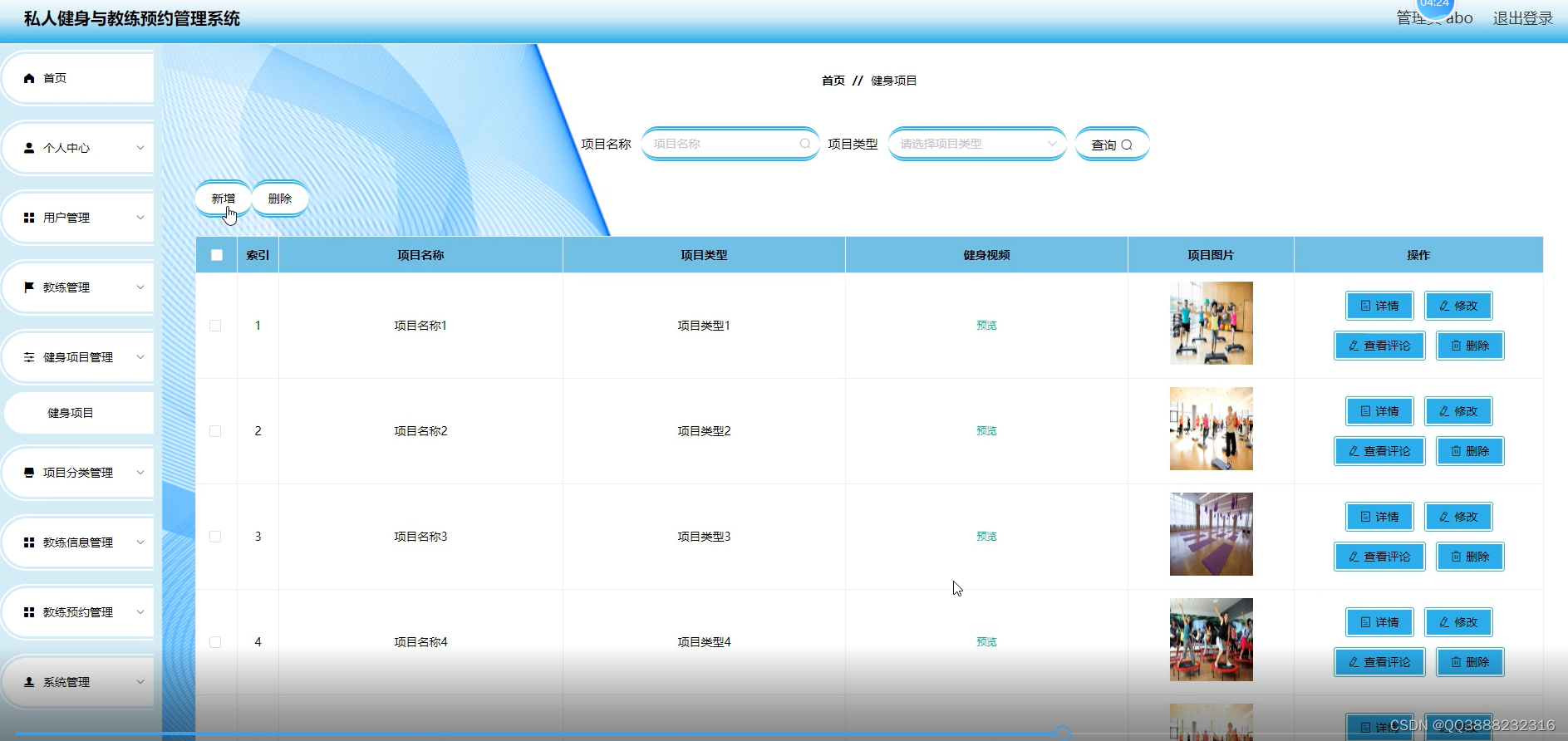
Task: Click the blue 删除 button in row 1
Action: pyautogui.click(x=1470, y=346)
